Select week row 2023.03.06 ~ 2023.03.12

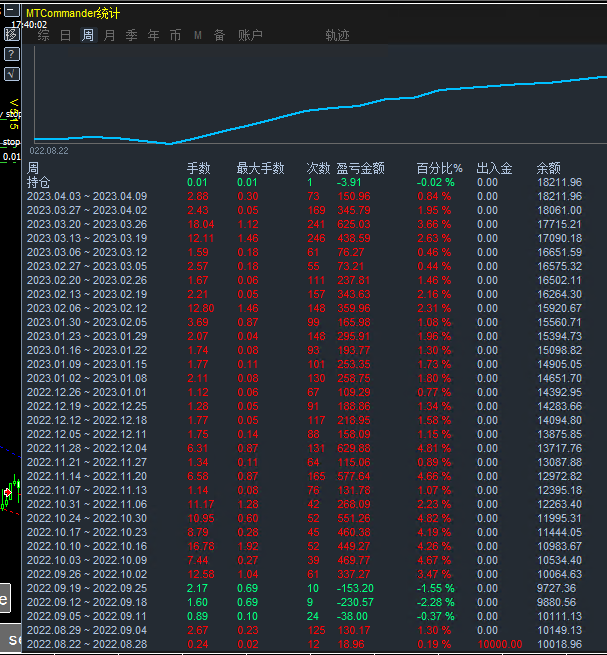tap(304, 252)
